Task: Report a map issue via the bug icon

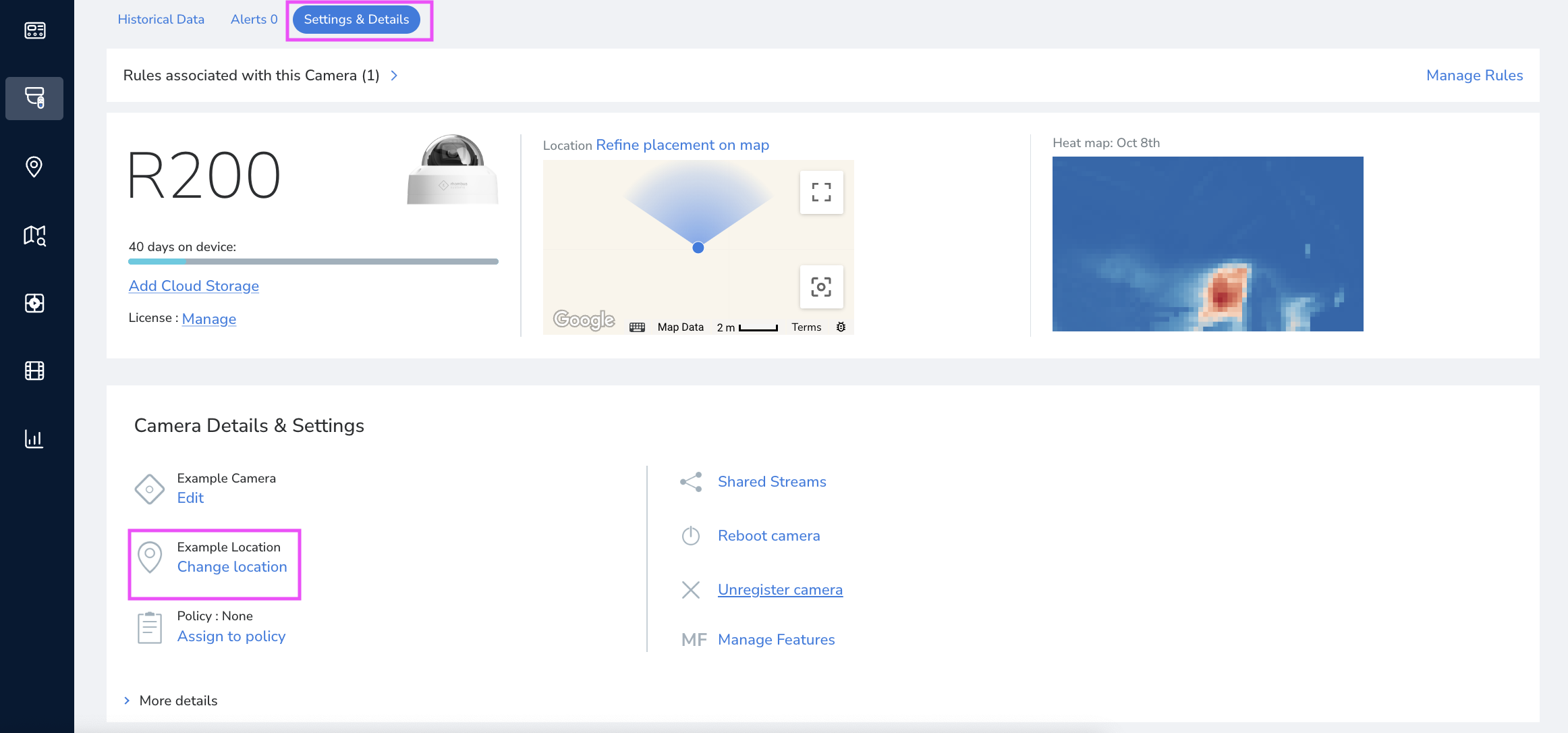Action: click(x=841, y=327)
